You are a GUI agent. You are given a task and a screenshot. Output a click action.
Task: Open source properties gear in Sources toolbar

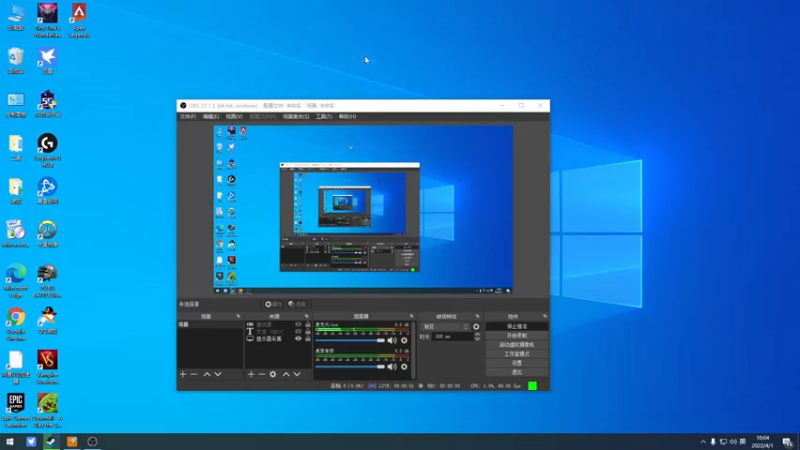tap(273, 374)
